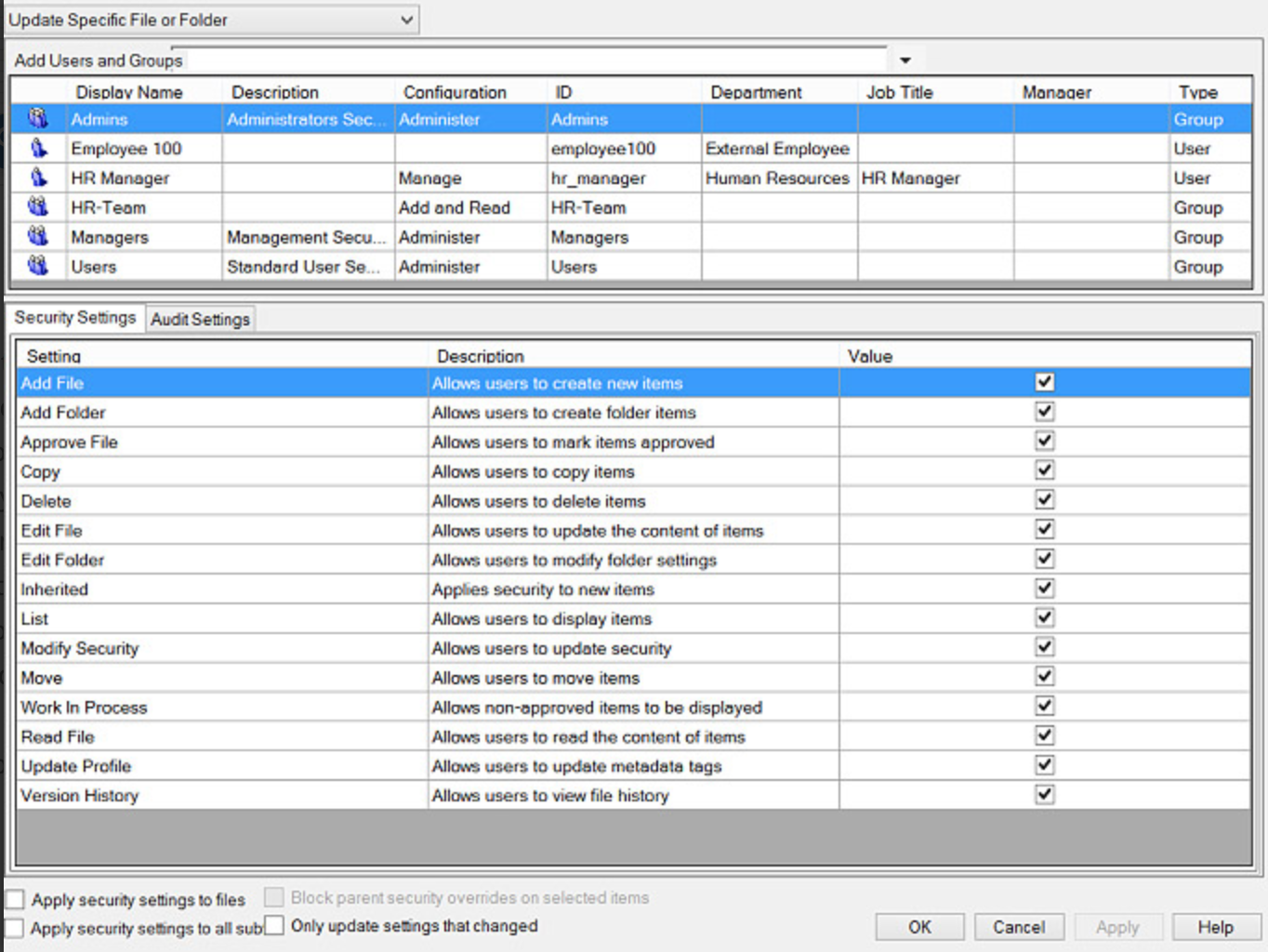Screen dimensions: 1268x952
Task: Enable Apply security settings to files
Action: coord(15,898)
